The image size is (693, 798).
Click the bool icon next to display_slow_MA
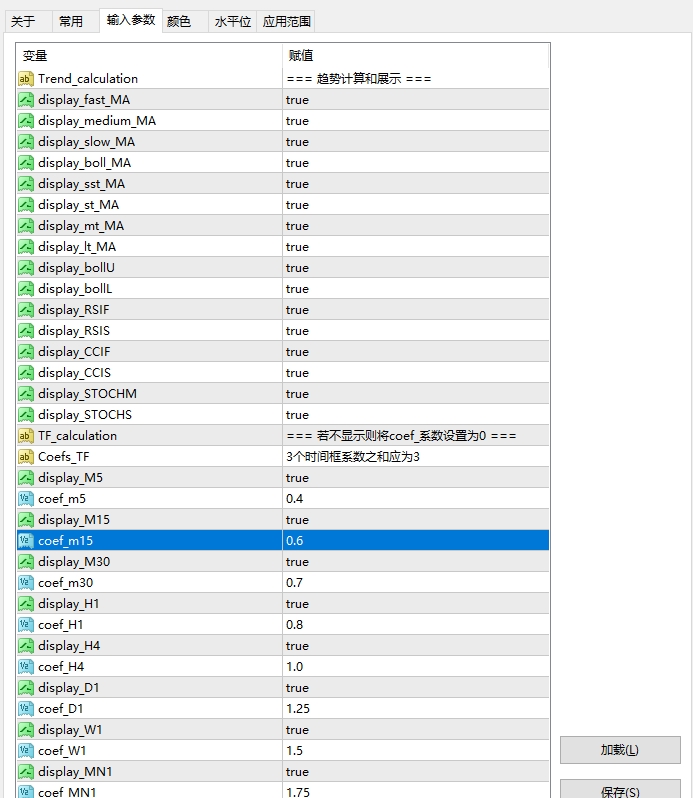[x=26, y=141]
